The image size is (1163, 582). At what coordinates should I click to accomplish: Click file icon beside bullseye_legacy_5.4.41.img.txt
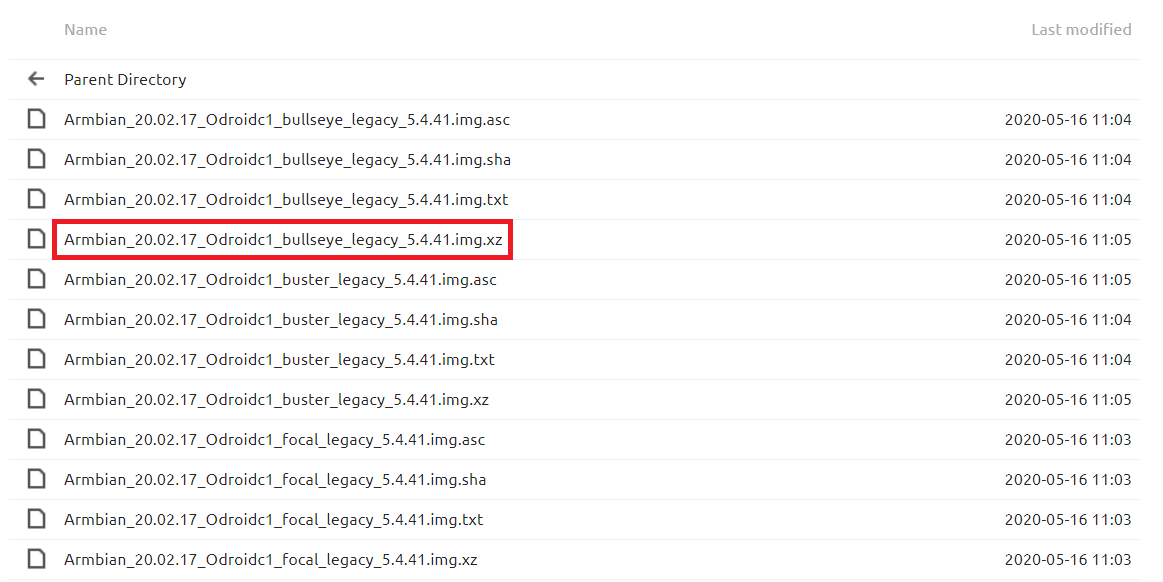coord(36,199)
